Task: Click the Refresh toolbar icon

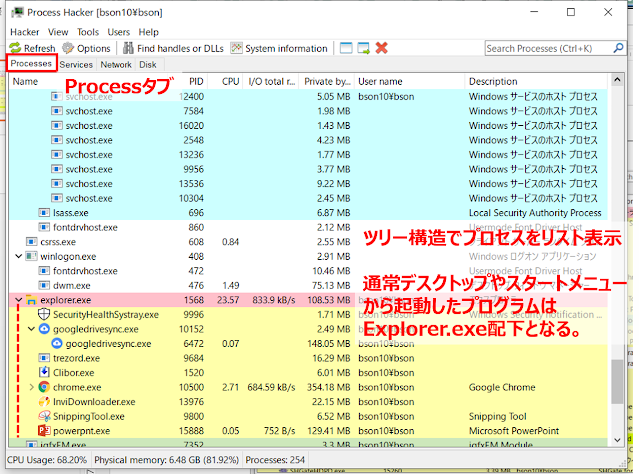Action: tap(15, 48)
